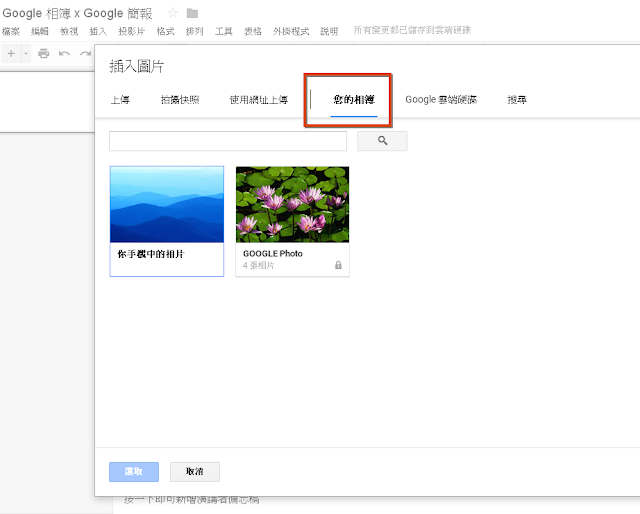Screen dimensions: 640x514
Task: Open the new slide dropdown arrow
Action: click(x=26, y=53)
